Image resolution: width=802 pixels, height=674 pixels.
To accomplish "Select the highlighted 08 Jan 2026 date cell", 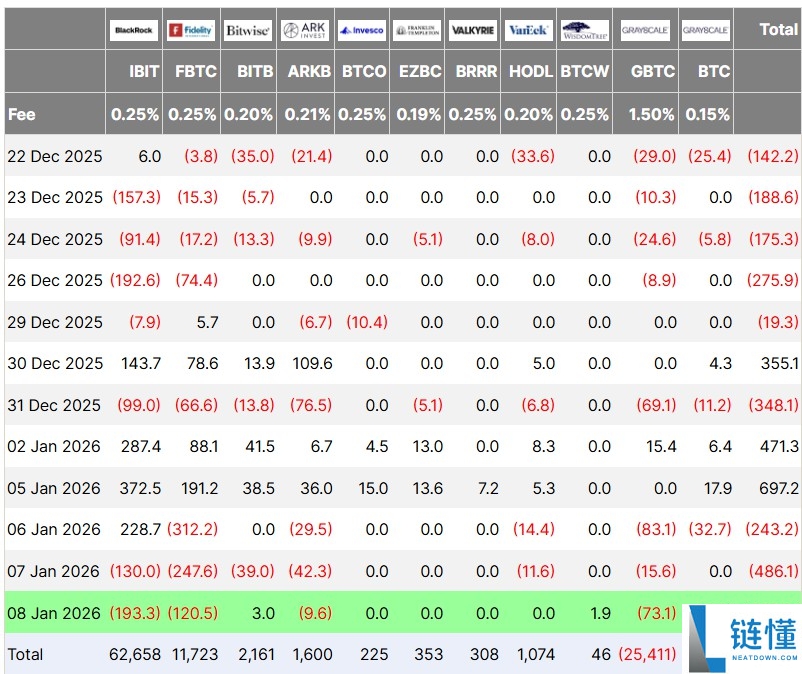I will point(54,613).
